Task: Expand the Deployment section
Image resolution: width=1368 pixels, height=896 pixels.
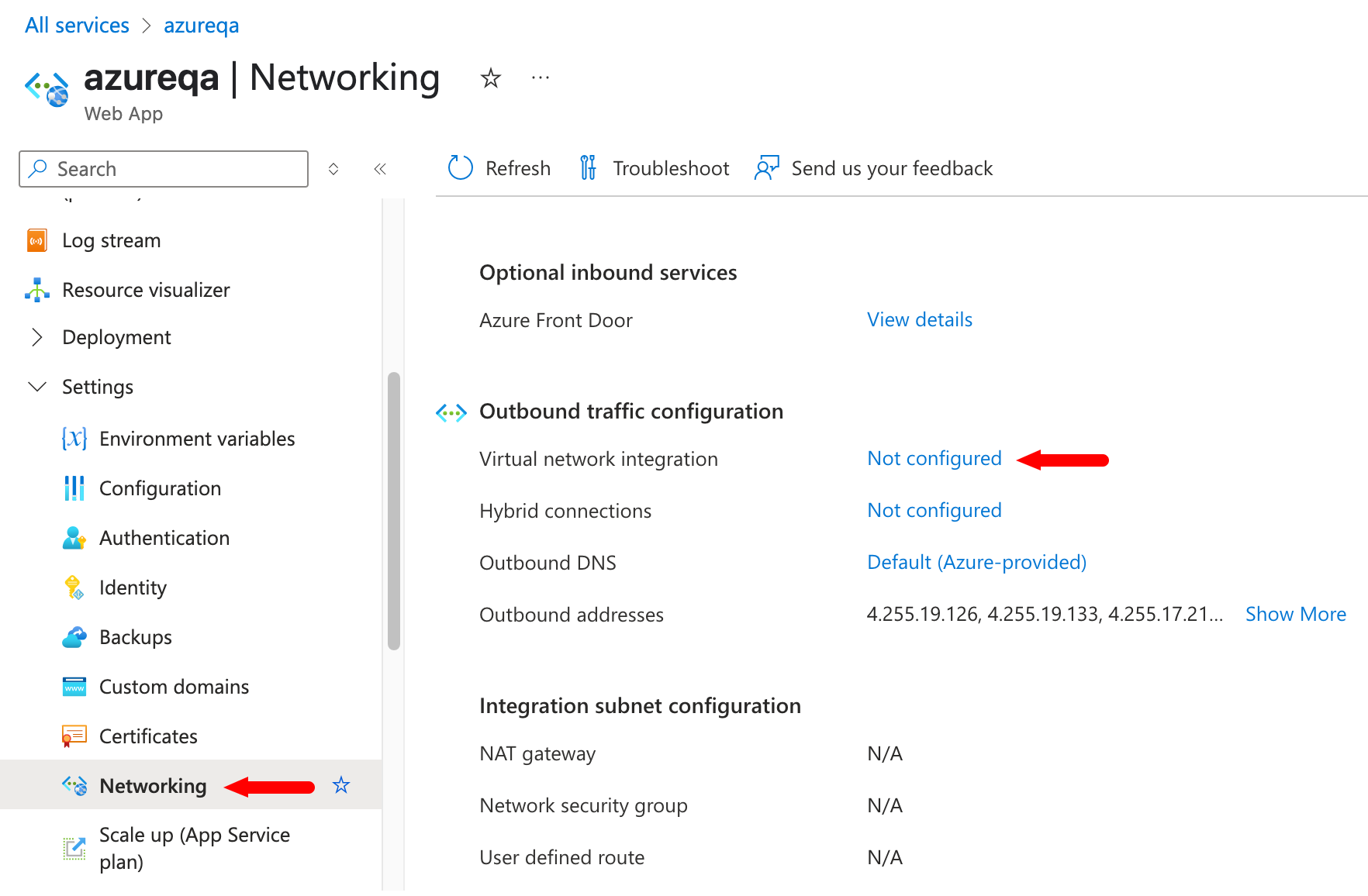Action: (x=36, y=337)
